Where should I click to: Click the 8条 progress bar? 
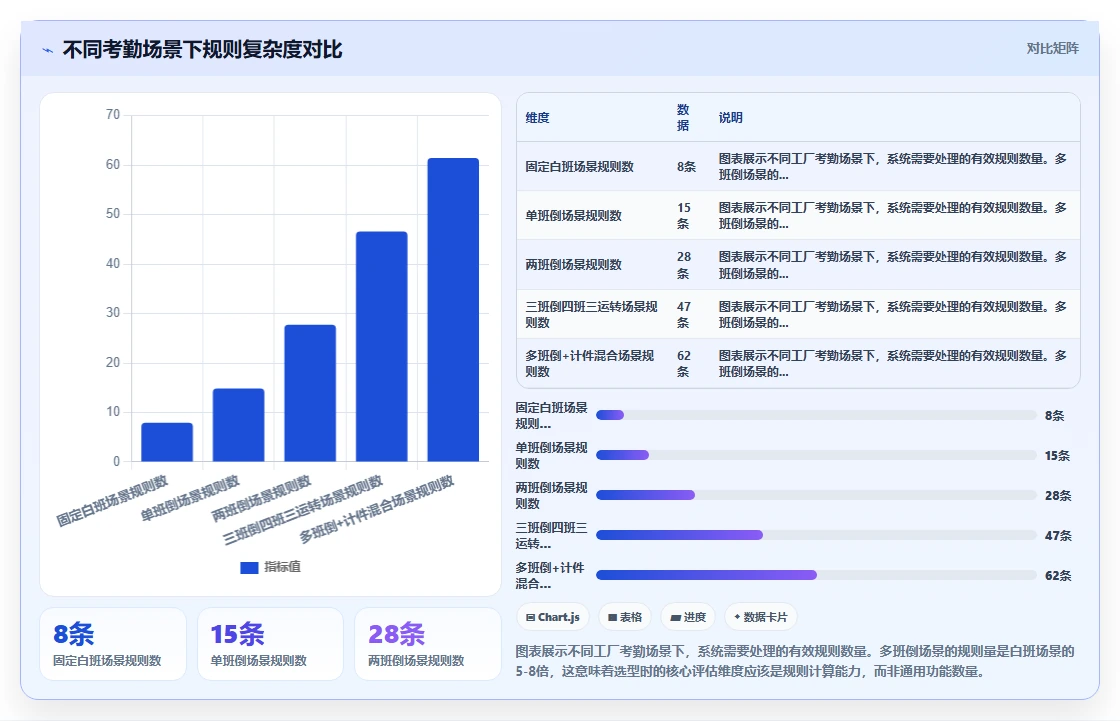coord(816,415)
